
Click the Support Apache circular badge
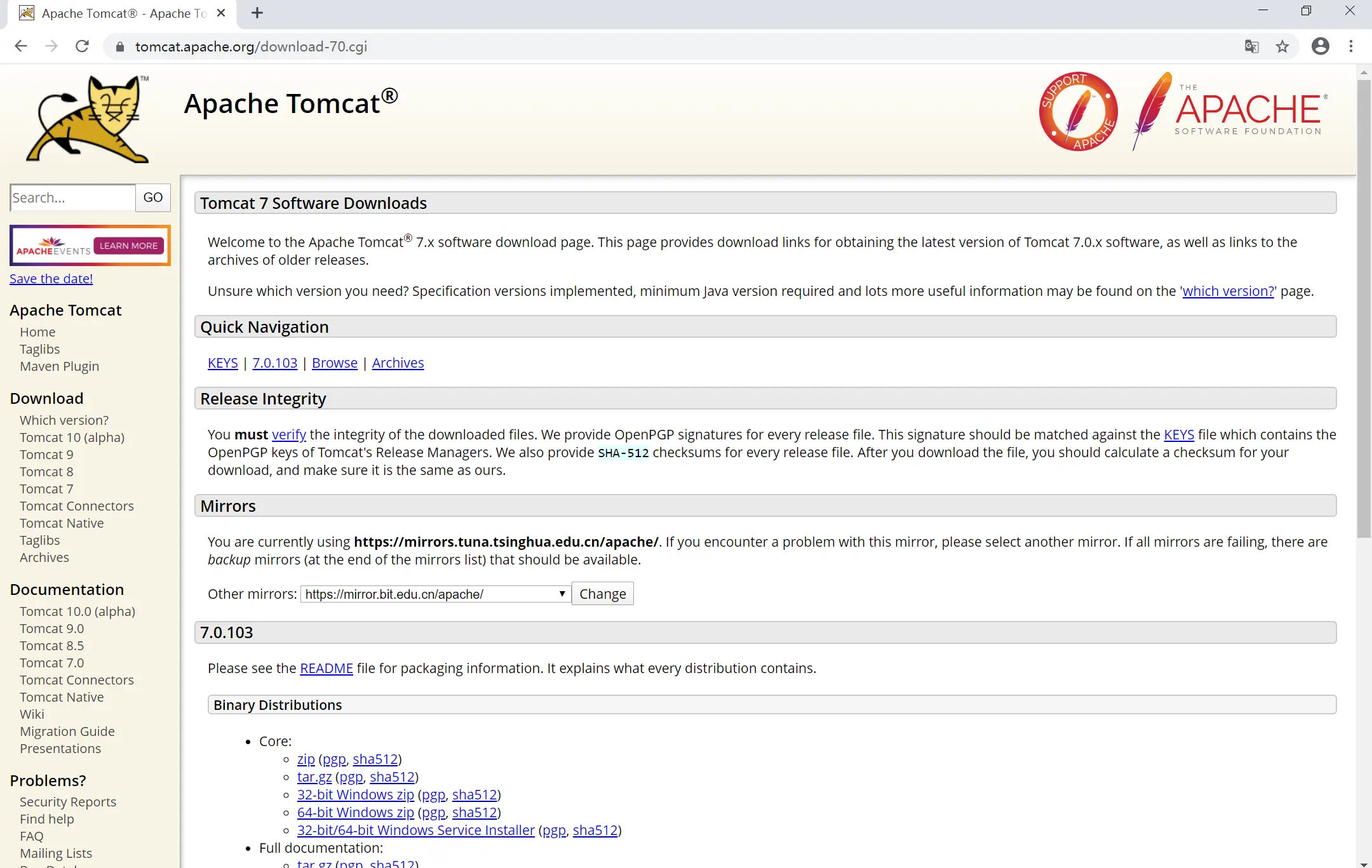[1078, 112]
